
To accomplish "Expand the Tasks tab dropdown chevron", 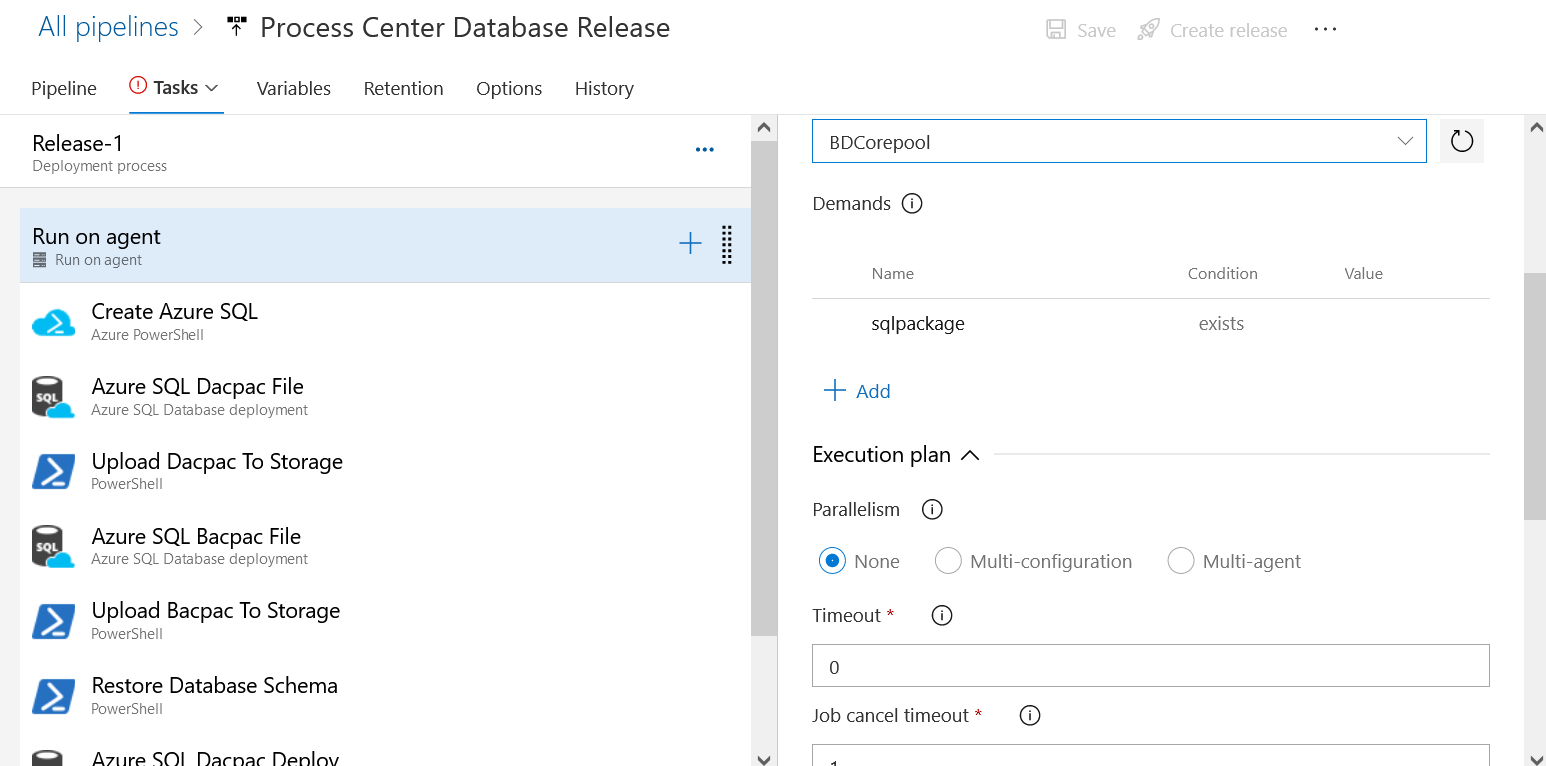I will pyautogui.click(x=212, y=89).
